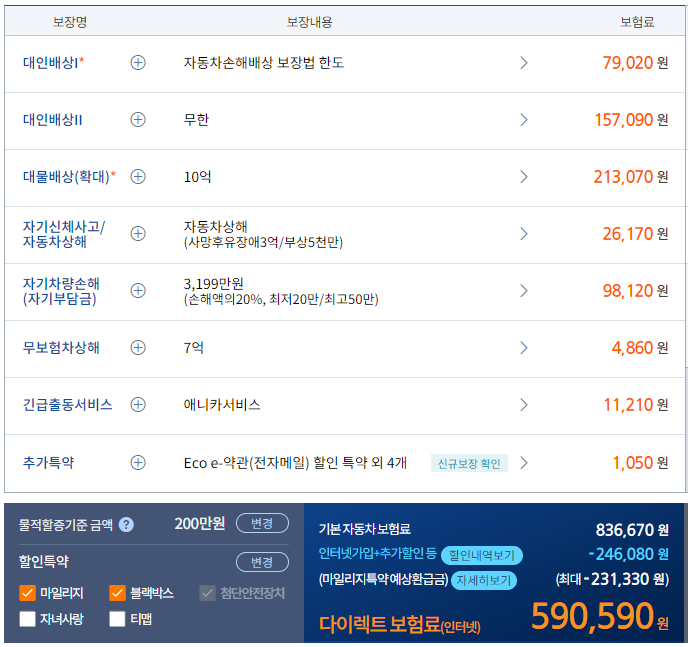Click the -246,080 원 discount amount

(x=629, y=554)
